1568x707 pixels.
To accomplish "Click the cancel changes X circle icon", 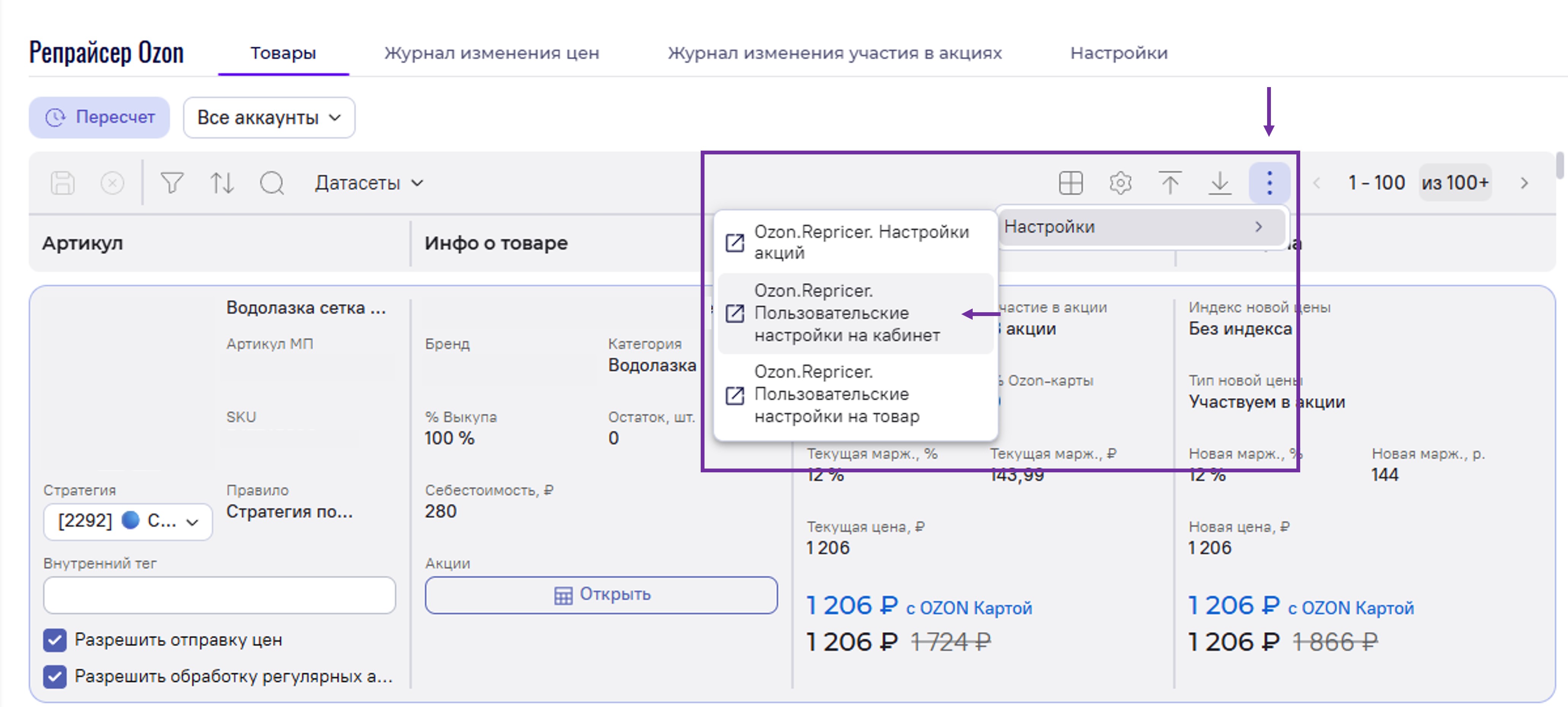I will (112, 183).
